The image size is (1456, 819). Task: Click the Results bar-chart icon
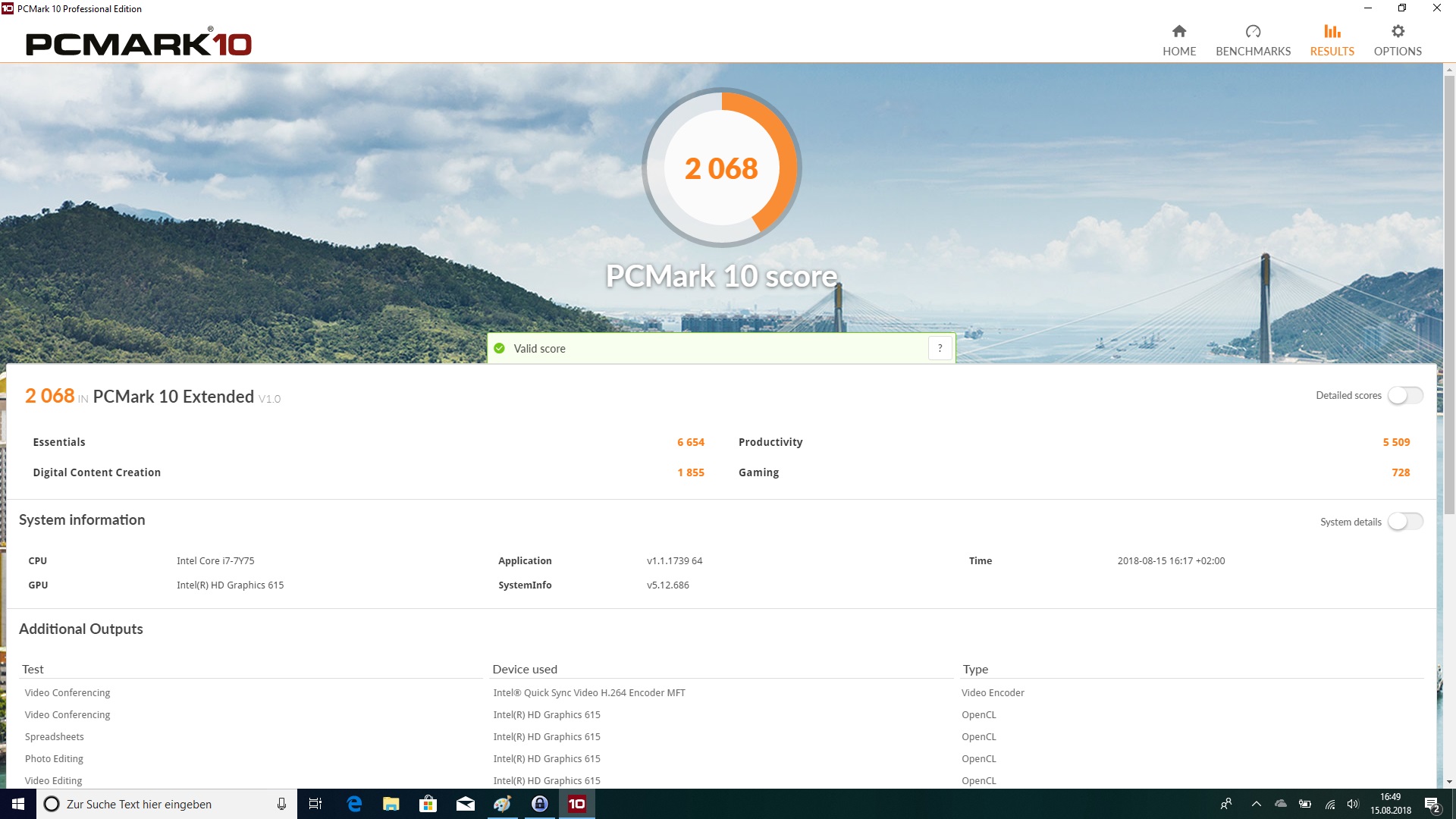(1332, 32)
